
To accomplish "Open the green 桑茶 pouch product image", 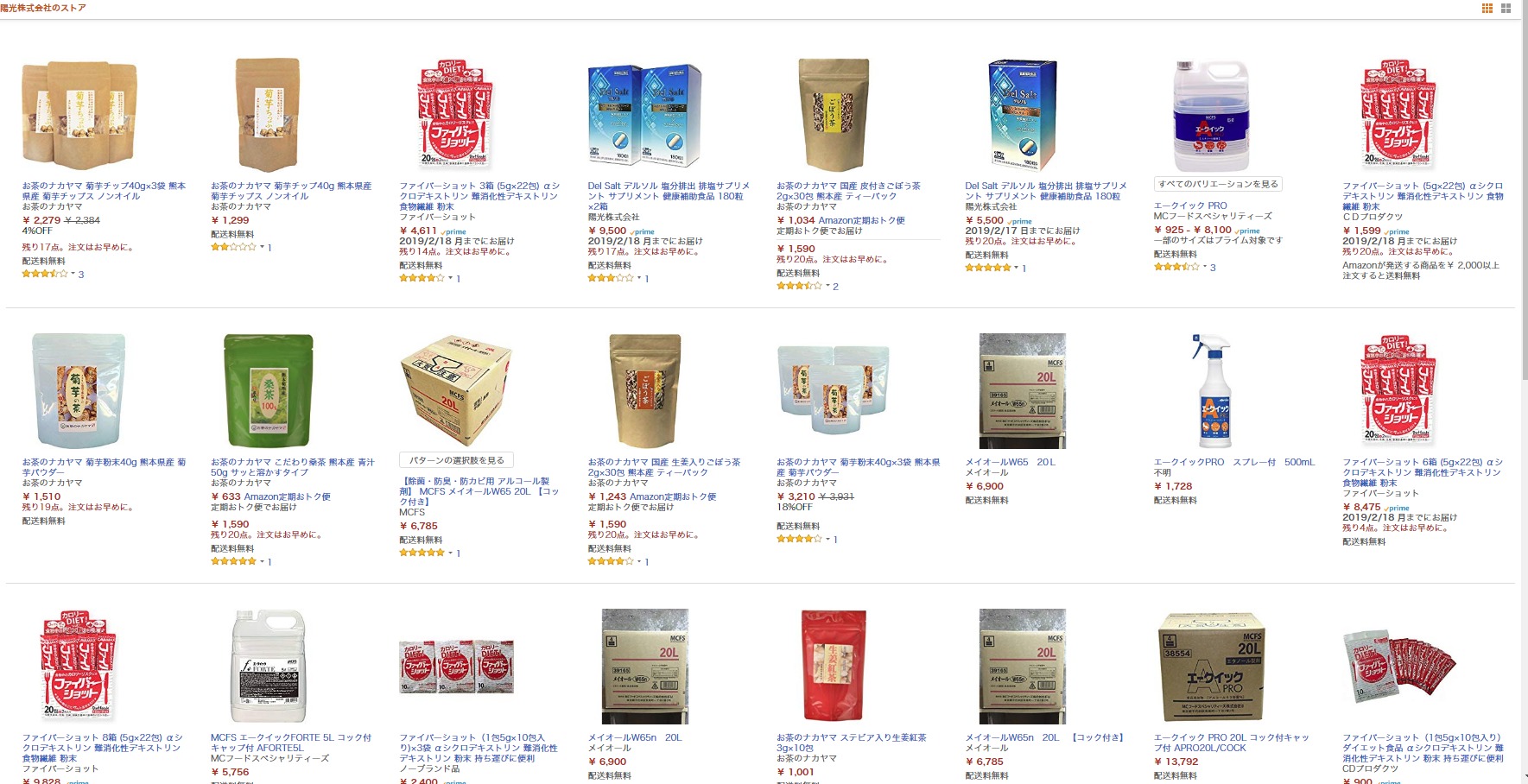I will (262, 391).
